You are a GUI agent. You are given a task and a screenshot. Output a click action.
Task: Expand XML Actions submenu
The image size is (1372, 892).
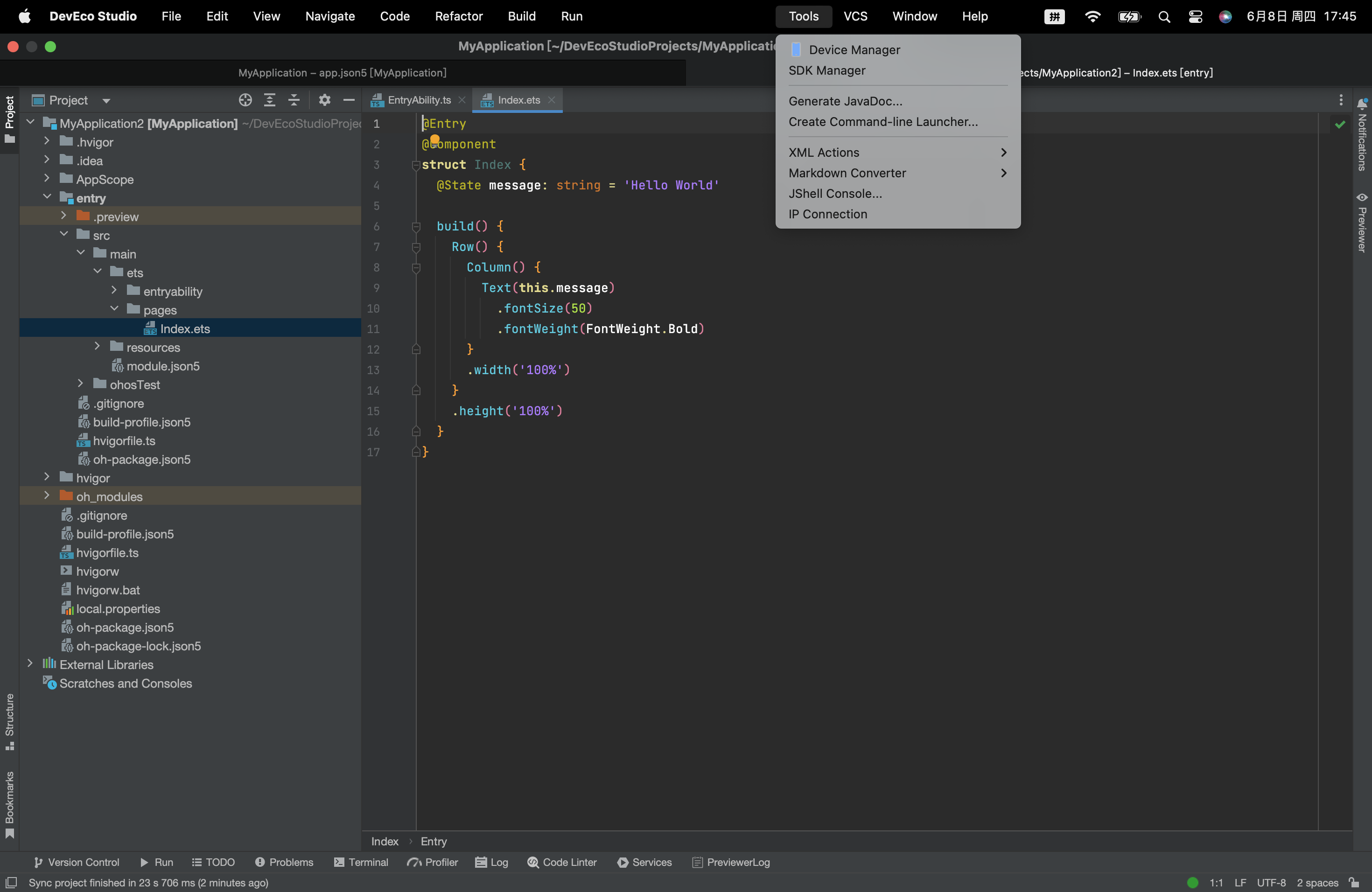(x=897, y=153)
